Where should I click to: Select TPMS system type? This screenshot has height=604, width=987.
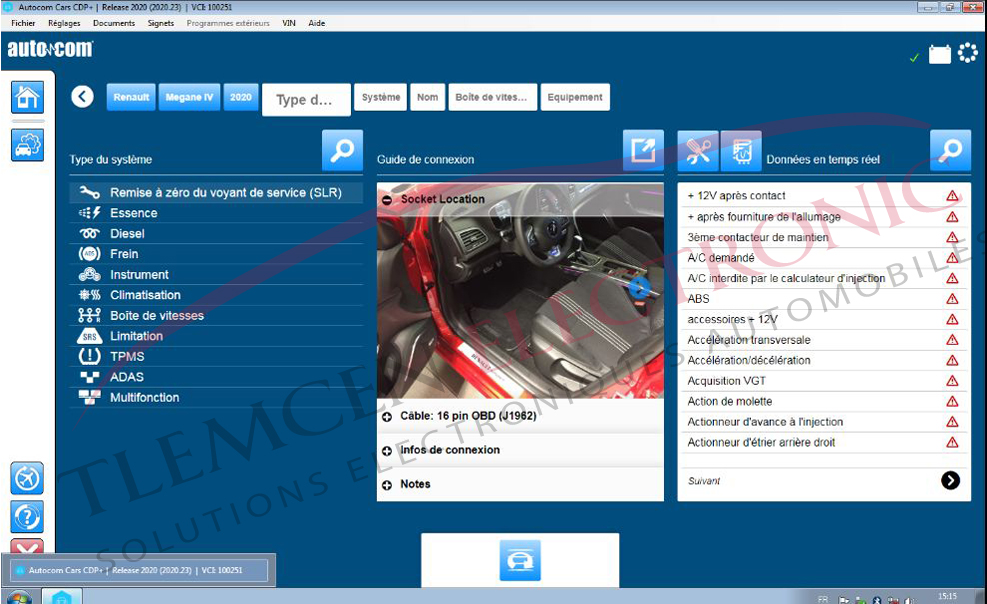[217, 357]
